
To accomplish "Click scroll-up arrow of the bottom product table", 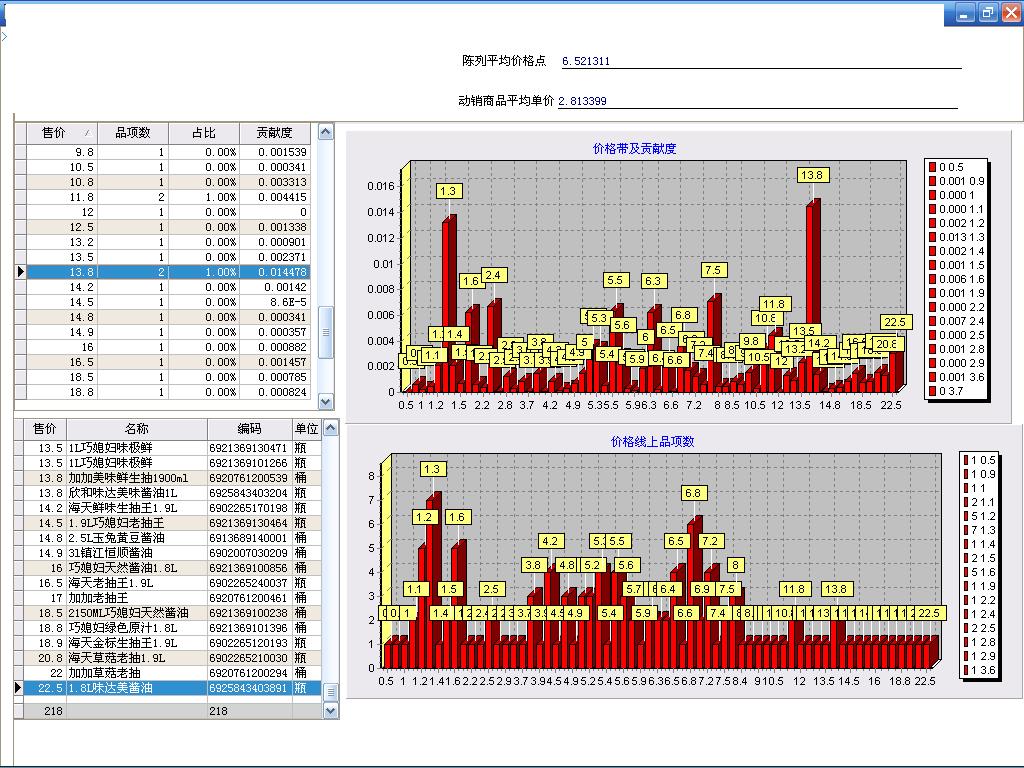I will point(331,430).
